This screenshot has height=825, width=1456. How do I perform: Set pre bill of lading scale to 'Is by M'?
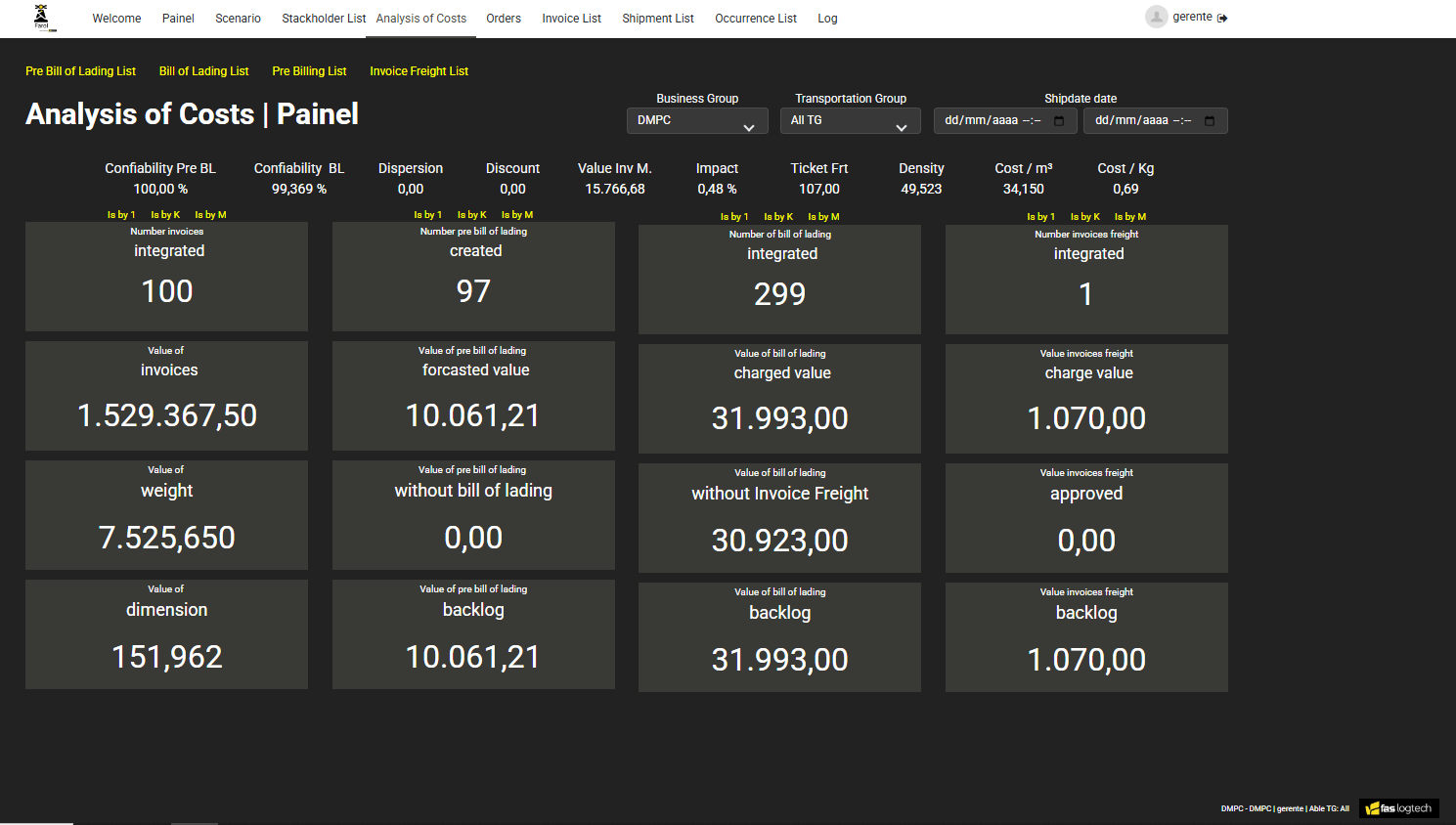coord(517,215)
